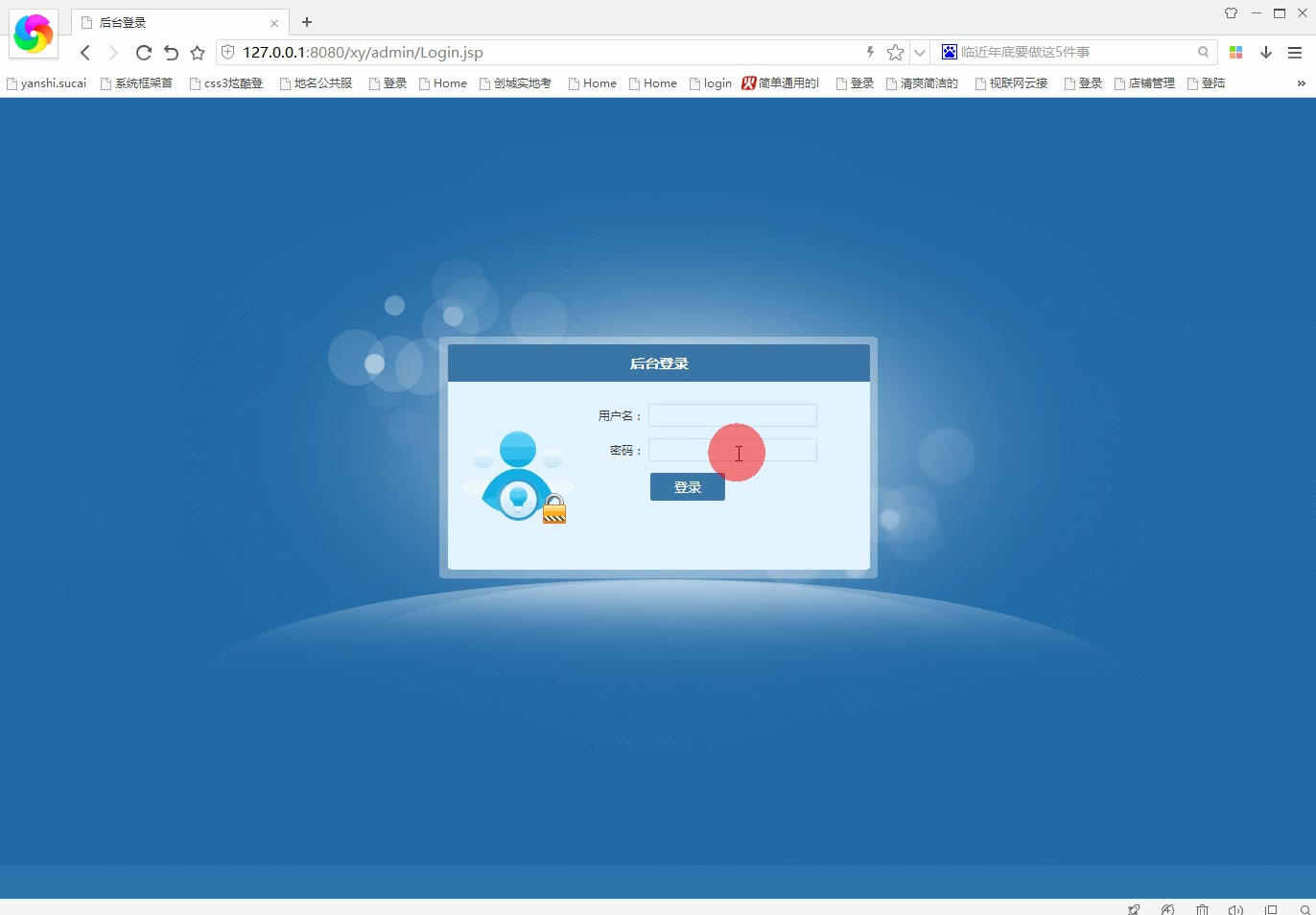Click the lightning speed-mode icon
1316x915 pixels.
pyautogui.click(x=870, y=52)
